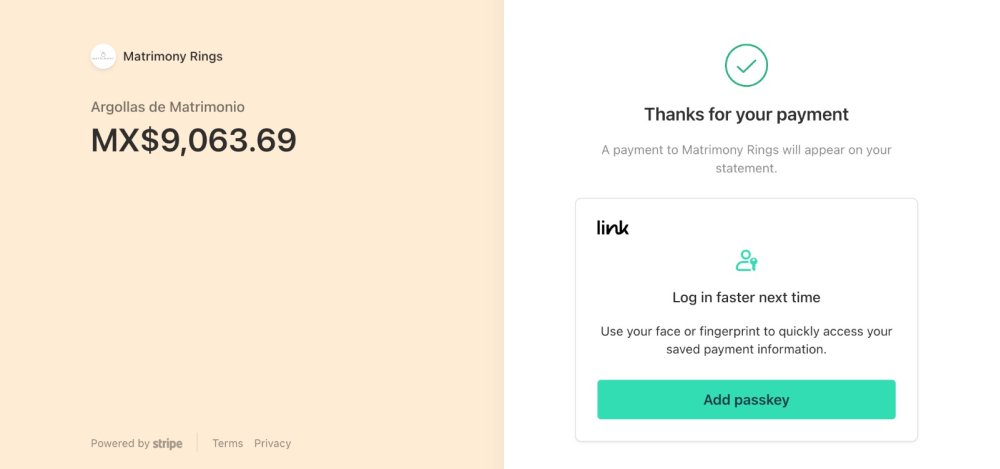The image size is (1000, 469).
Task: Click the Link logo in the card
Action: click(x=612, y=227)
